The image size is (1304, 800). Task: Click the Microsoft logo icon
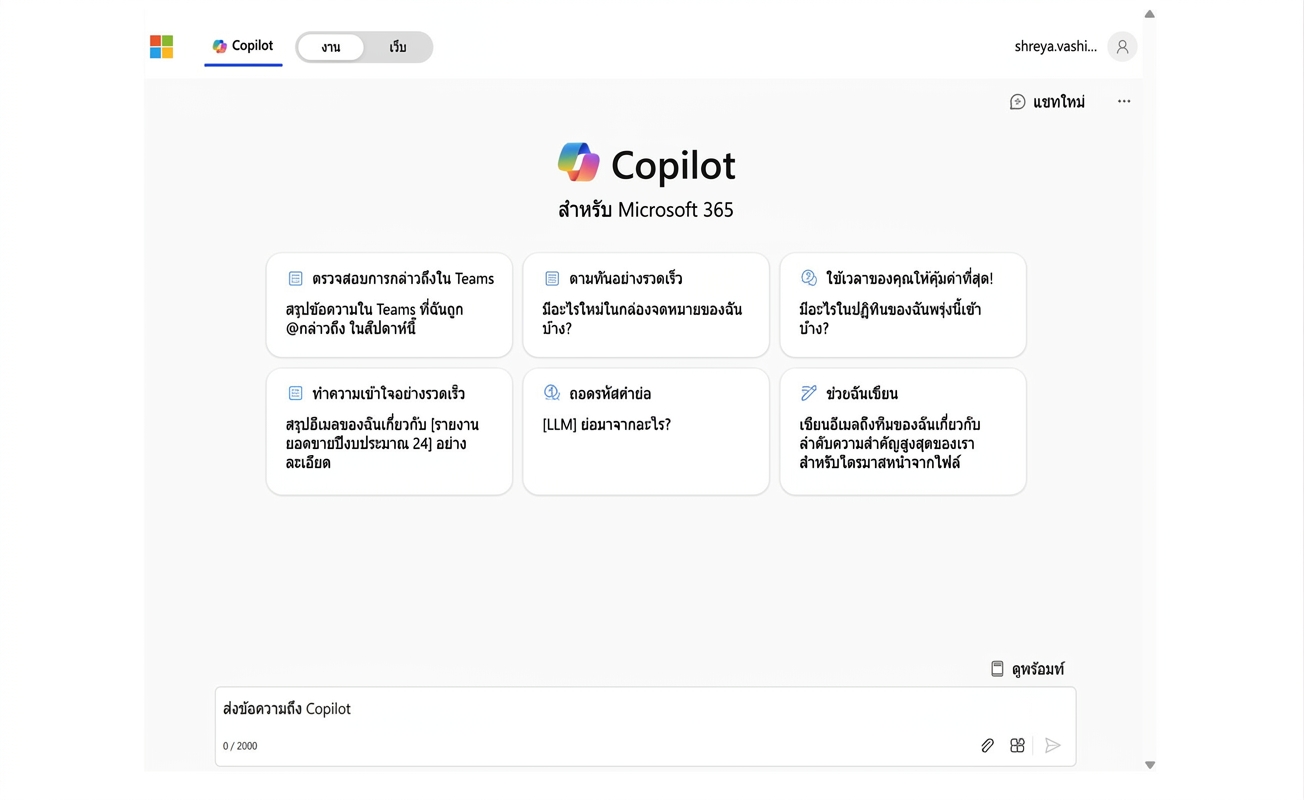[161, 47]
